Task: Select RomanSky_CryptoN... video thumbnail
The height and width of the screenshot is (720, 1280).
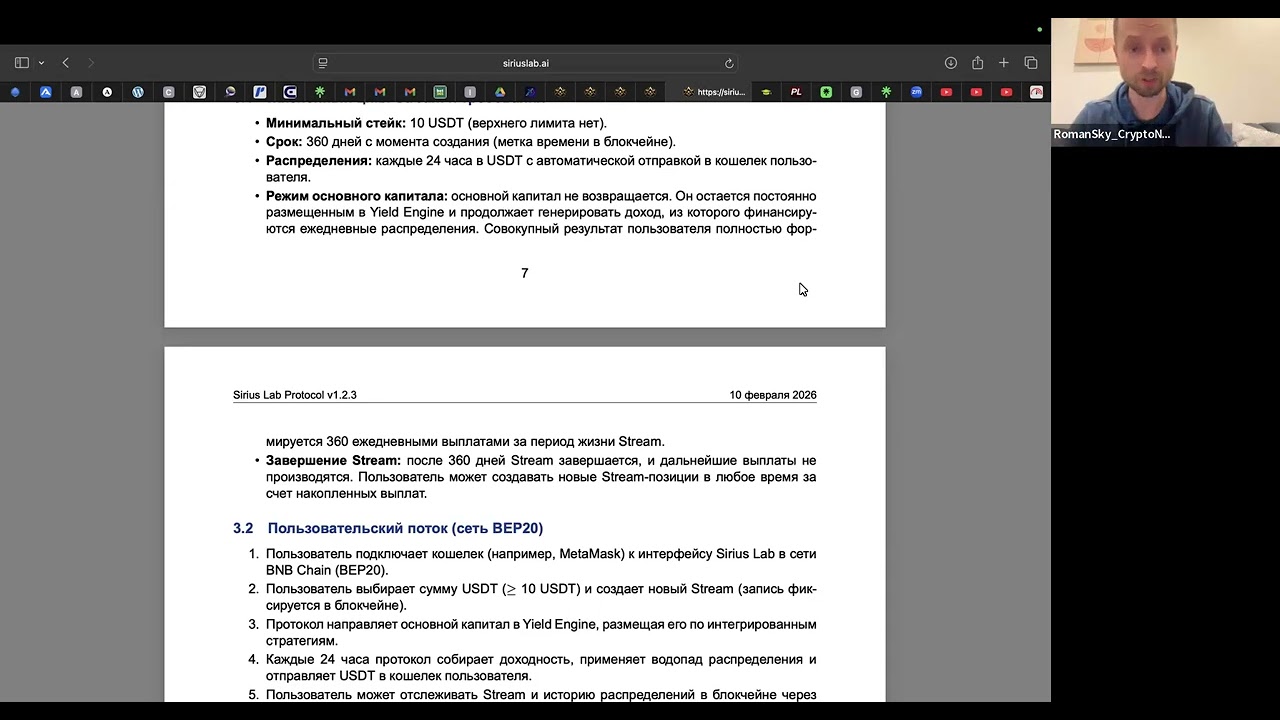Action: click(1165, 82)
